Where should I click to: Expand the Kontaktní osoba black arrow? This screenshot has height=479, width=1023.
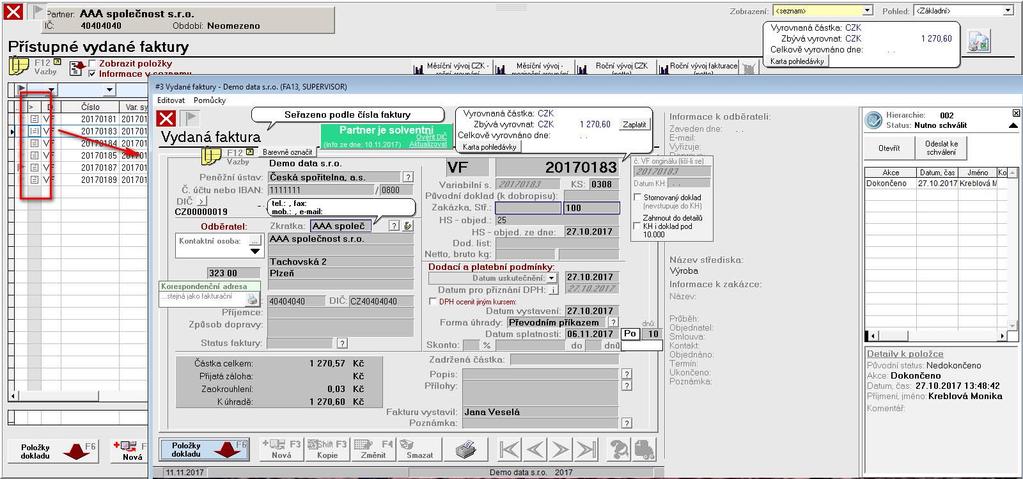[x=254, y=251]
